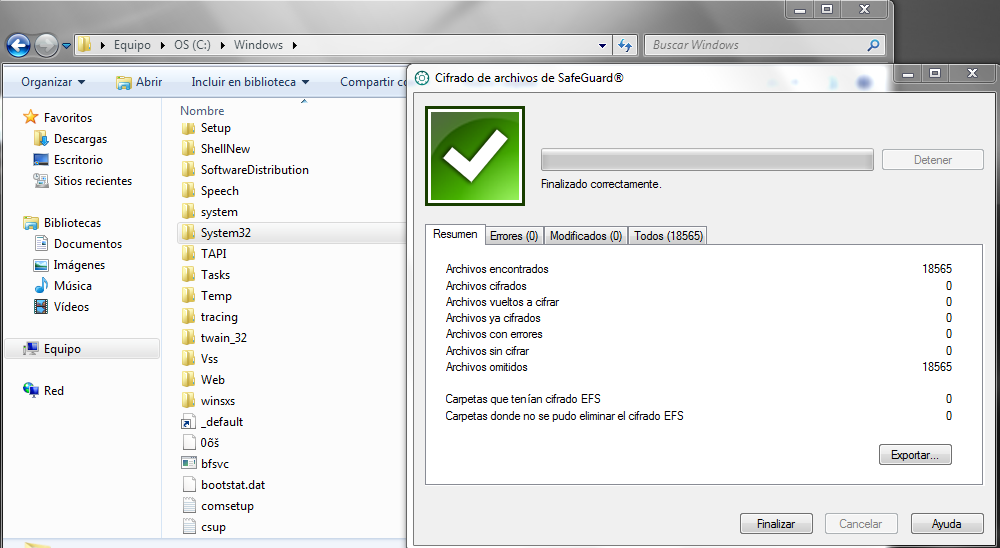The image size is (1000, 548).
Task: Click the Nombre column header
Action: point(202,110)
